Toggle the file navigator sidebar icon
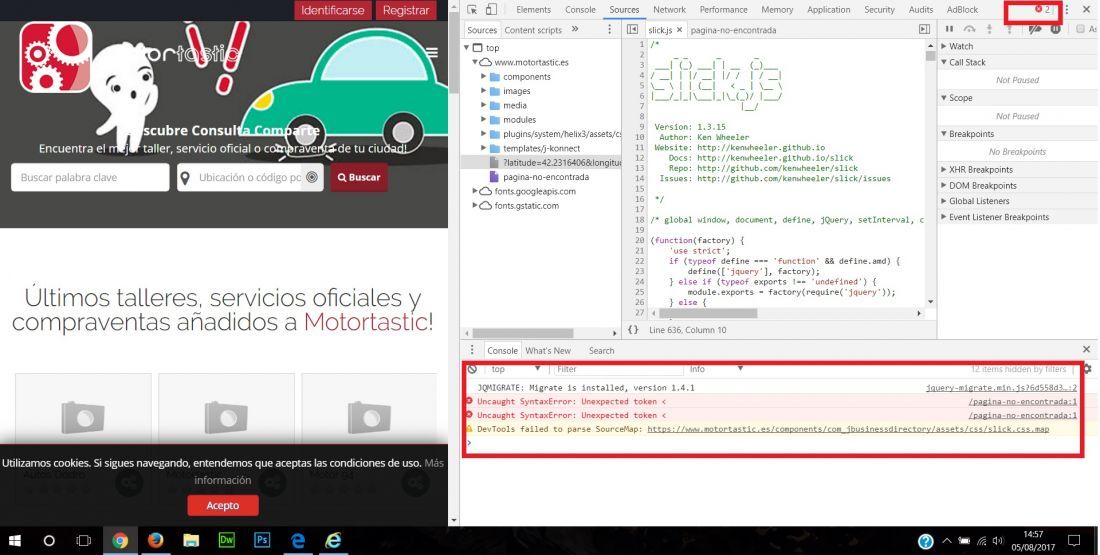This screenshot has height=555, width=1100. (632, 29)
